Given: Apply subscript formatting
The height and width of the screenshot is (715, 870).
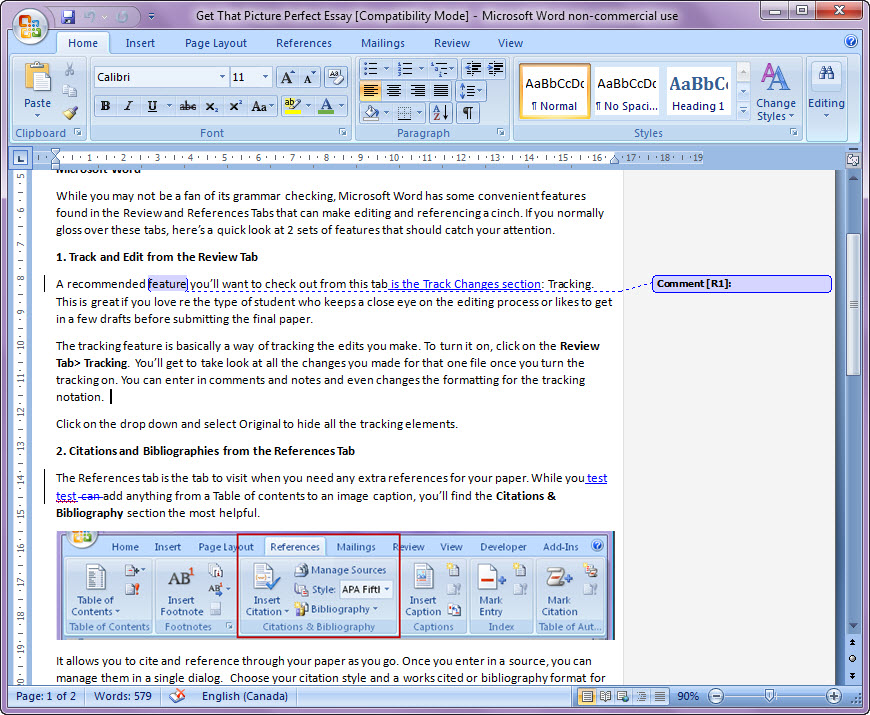Looking at the screenshot, I should pos(211,106).
